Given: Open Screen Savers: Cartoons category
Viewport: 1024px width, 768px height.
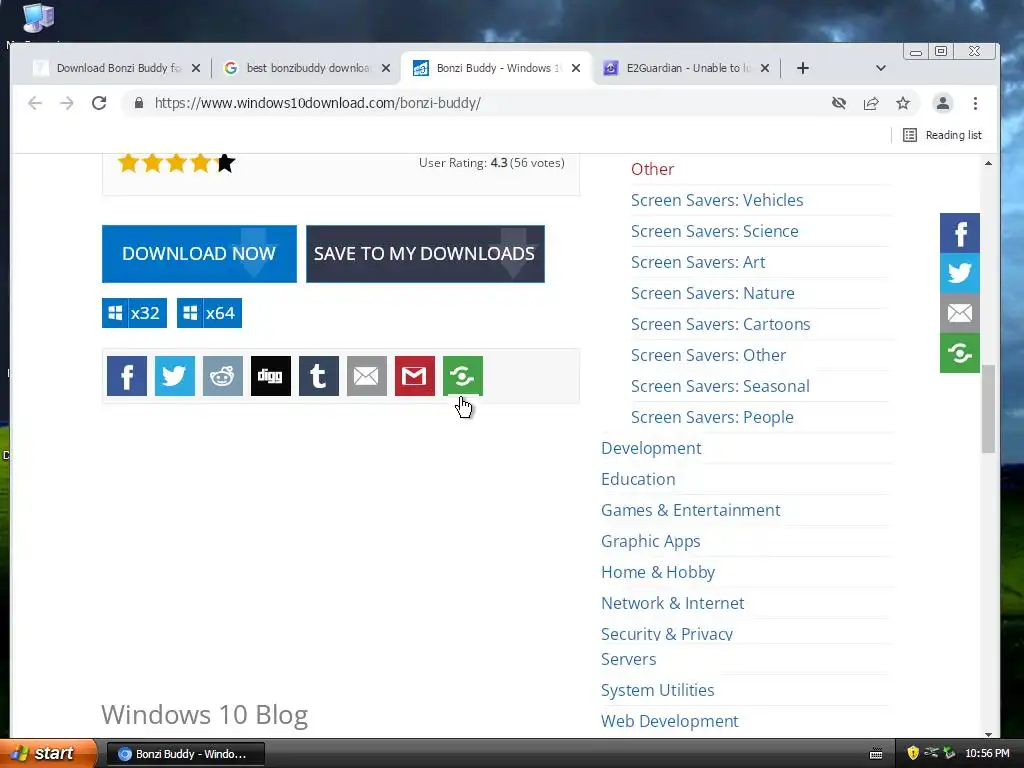Looking at the screenshot, I should point(720,324).
